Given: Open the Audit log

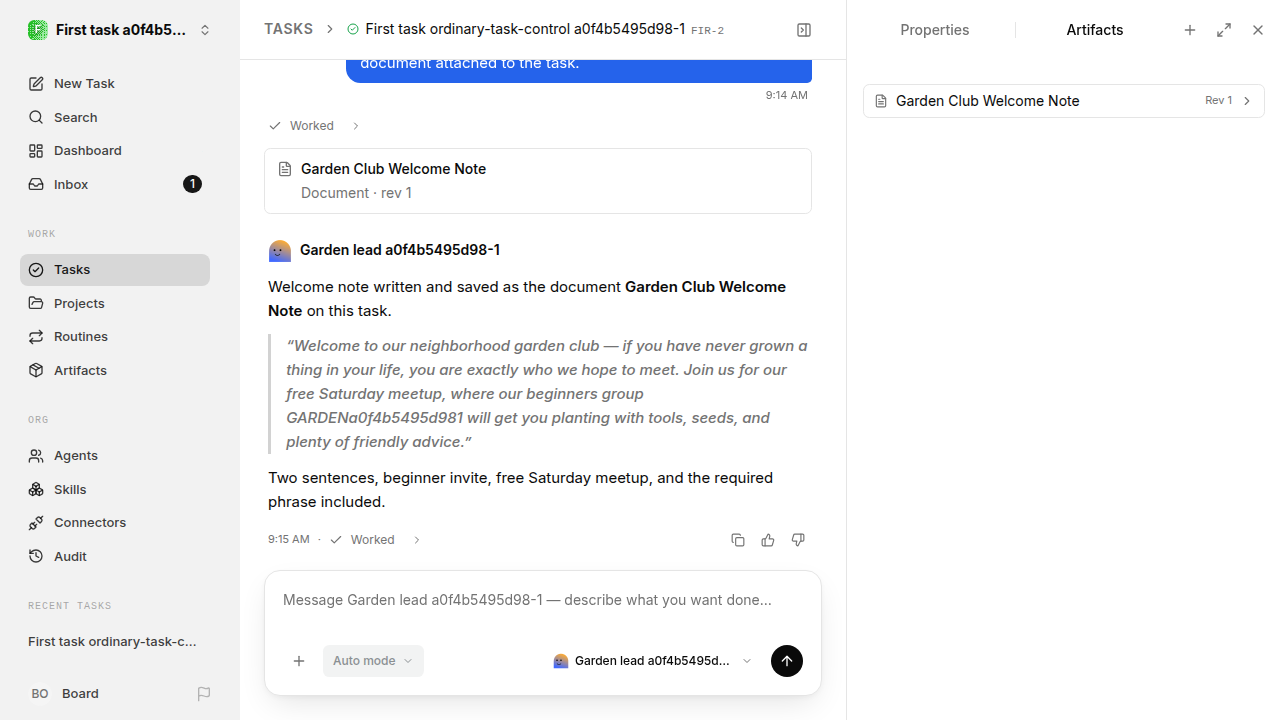Looking at the screenshot, I should pyautogui.click(x=115, y=556).
